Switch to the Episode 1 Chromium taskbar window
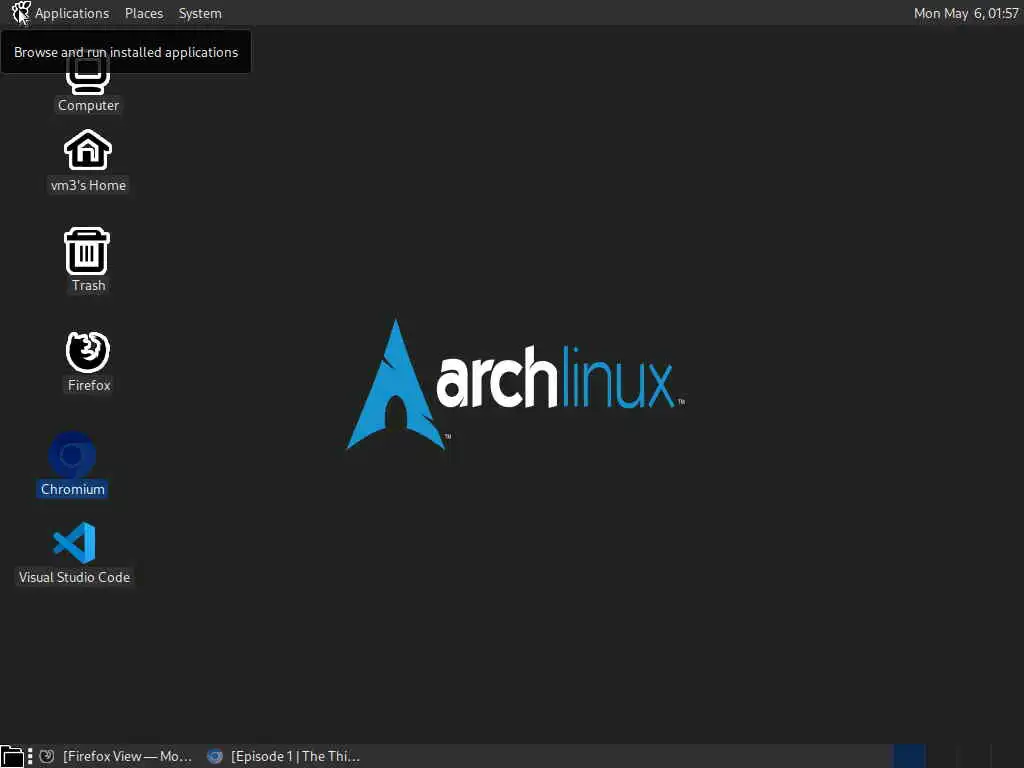 pos(284,756)
